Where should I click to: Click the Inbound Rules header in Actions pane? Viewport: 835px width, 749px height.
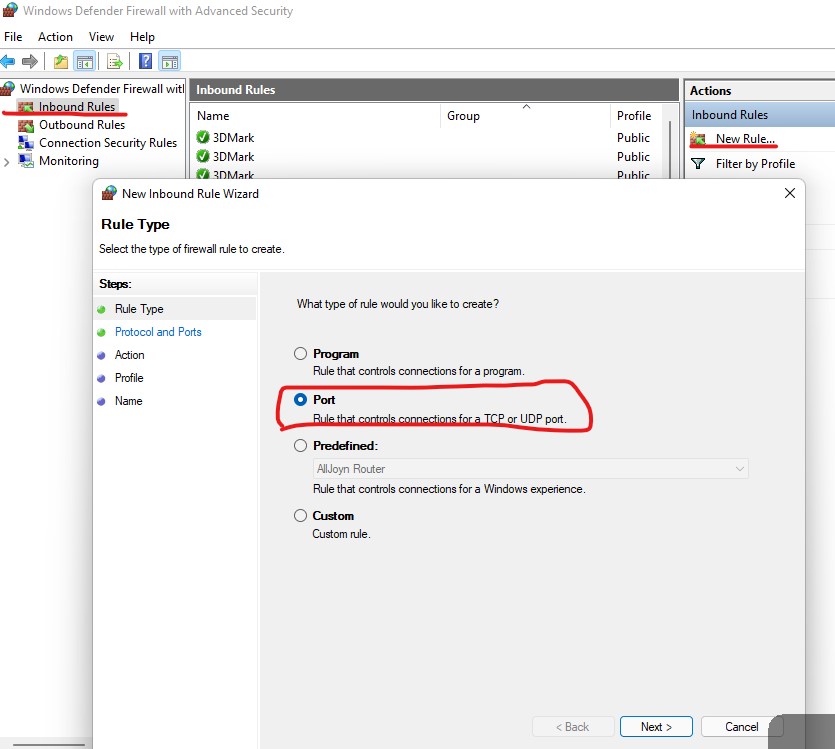point(760,114)
